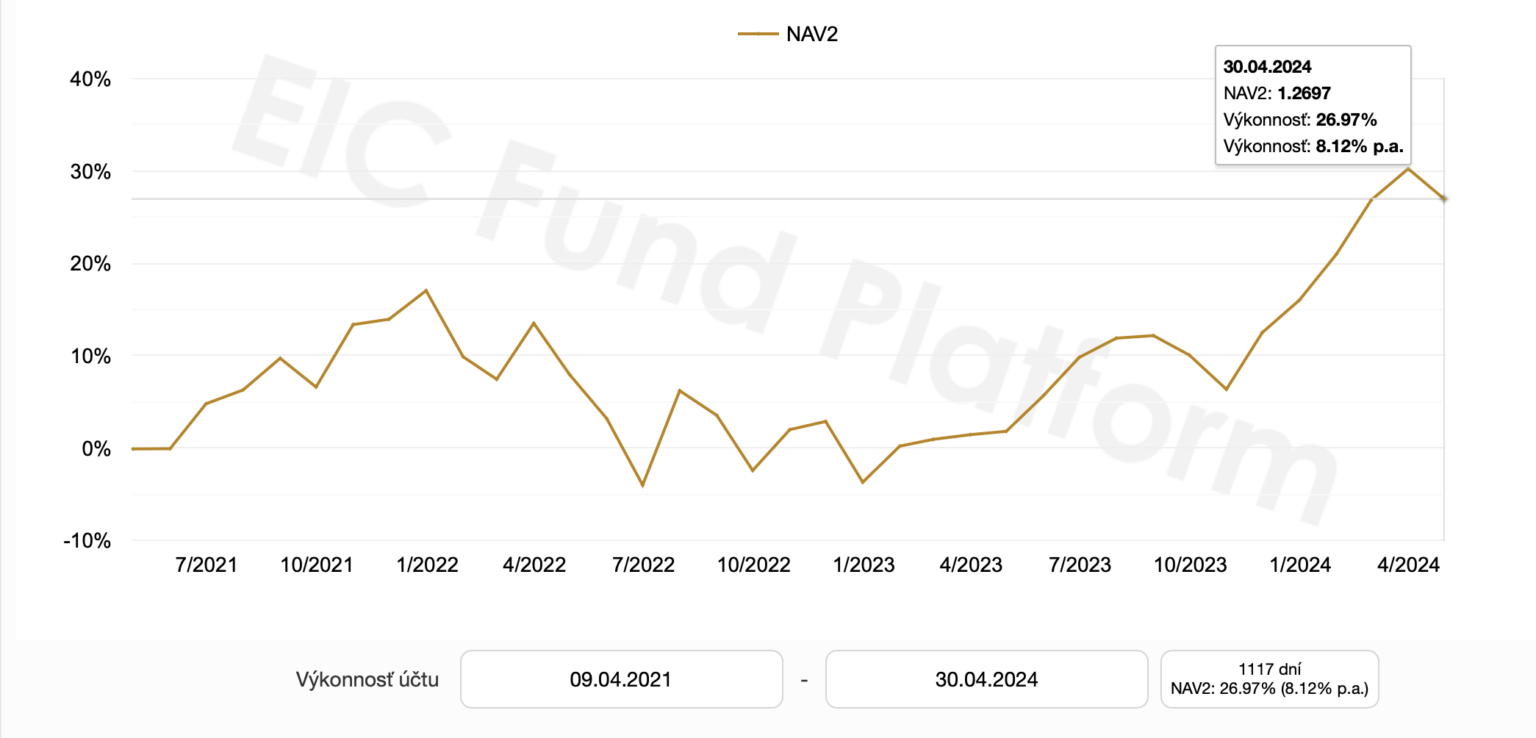Click the 1/2022 peak on the line
Image resolution: width=1536 pixels, height=738 pixels.
(426, 290)
